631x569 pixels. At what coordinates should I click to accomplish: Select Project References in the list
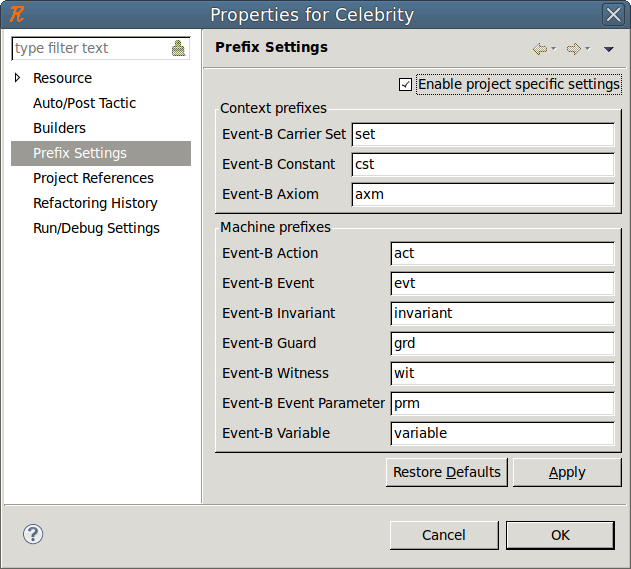[x=93, y=178]
